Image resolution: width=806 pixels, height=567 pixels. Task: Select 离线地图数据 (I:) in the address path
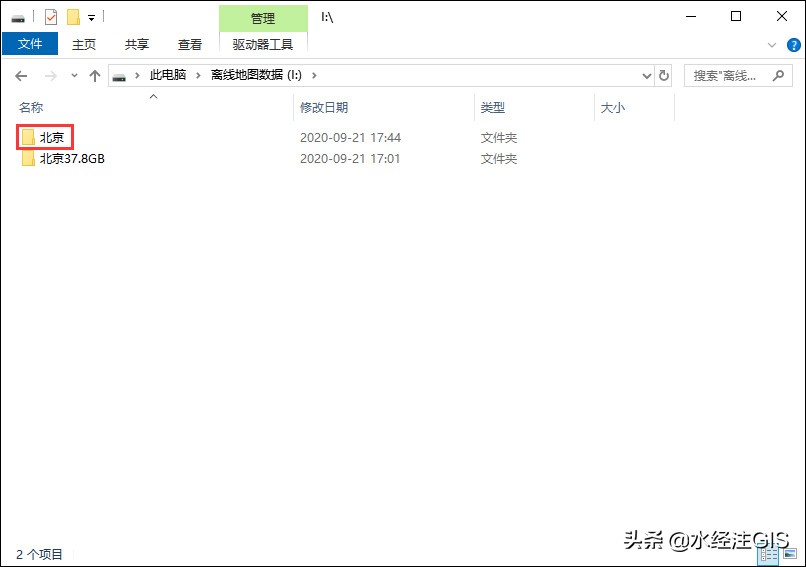(256, 75)
